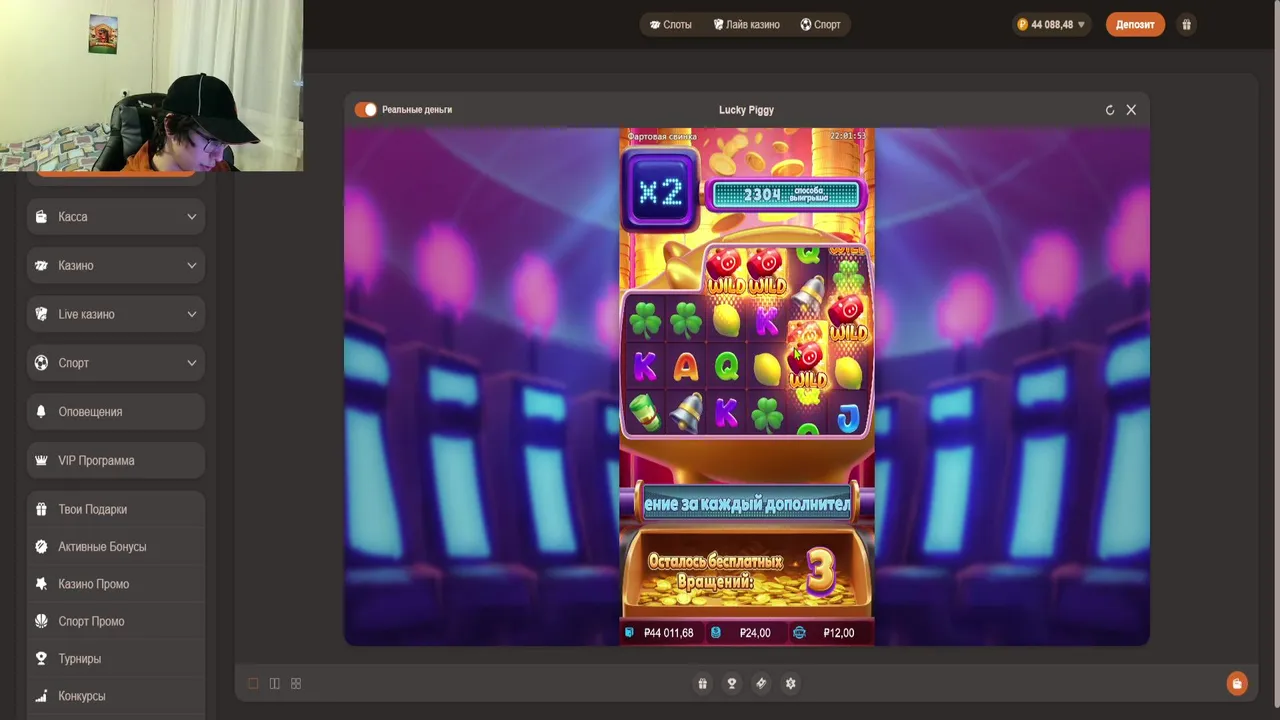Click the blue letter J reel symbol
The height and width of the screenshot is (720, 1280).
[x=848, y=418]
